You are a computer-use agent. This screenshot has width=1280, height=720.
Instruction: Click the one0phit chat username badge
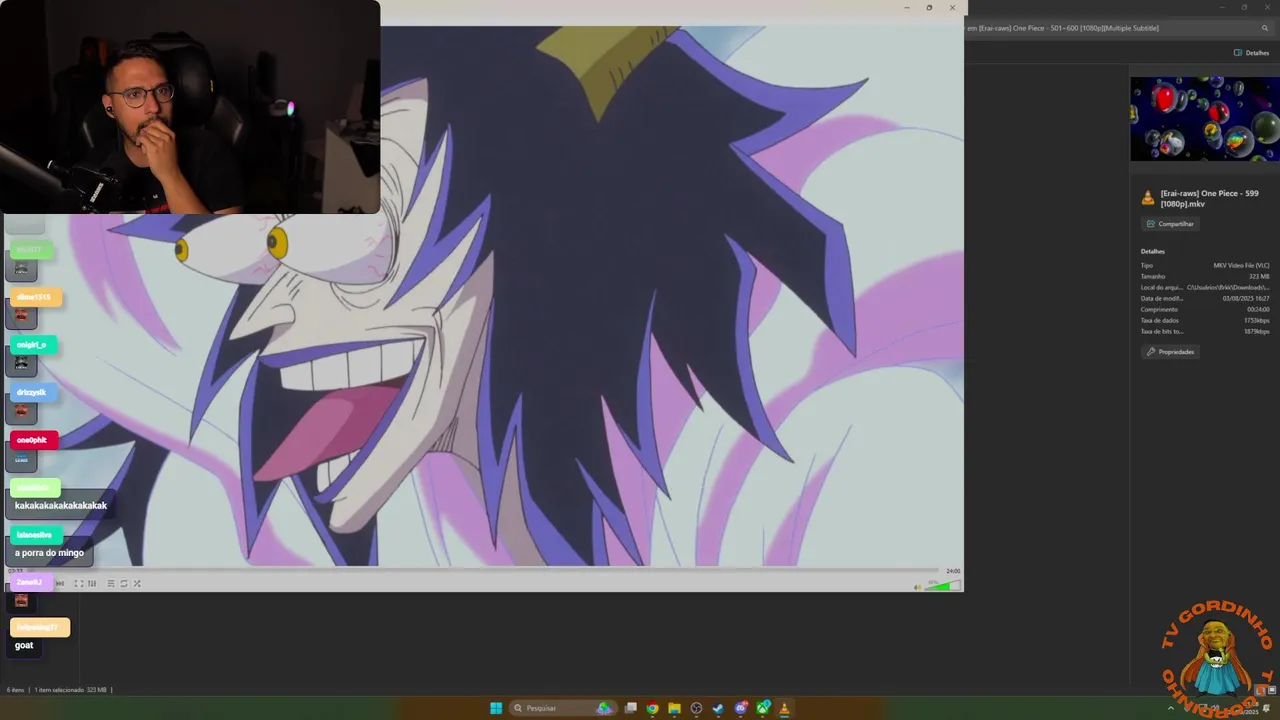click(34, 440)
